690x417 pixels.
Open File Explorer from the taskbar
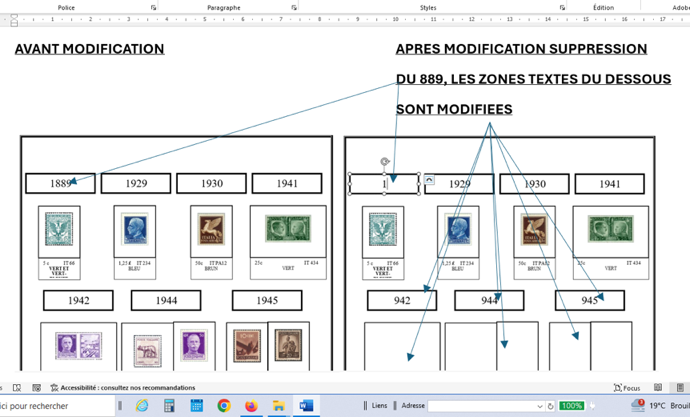click(x=279, y=406)
